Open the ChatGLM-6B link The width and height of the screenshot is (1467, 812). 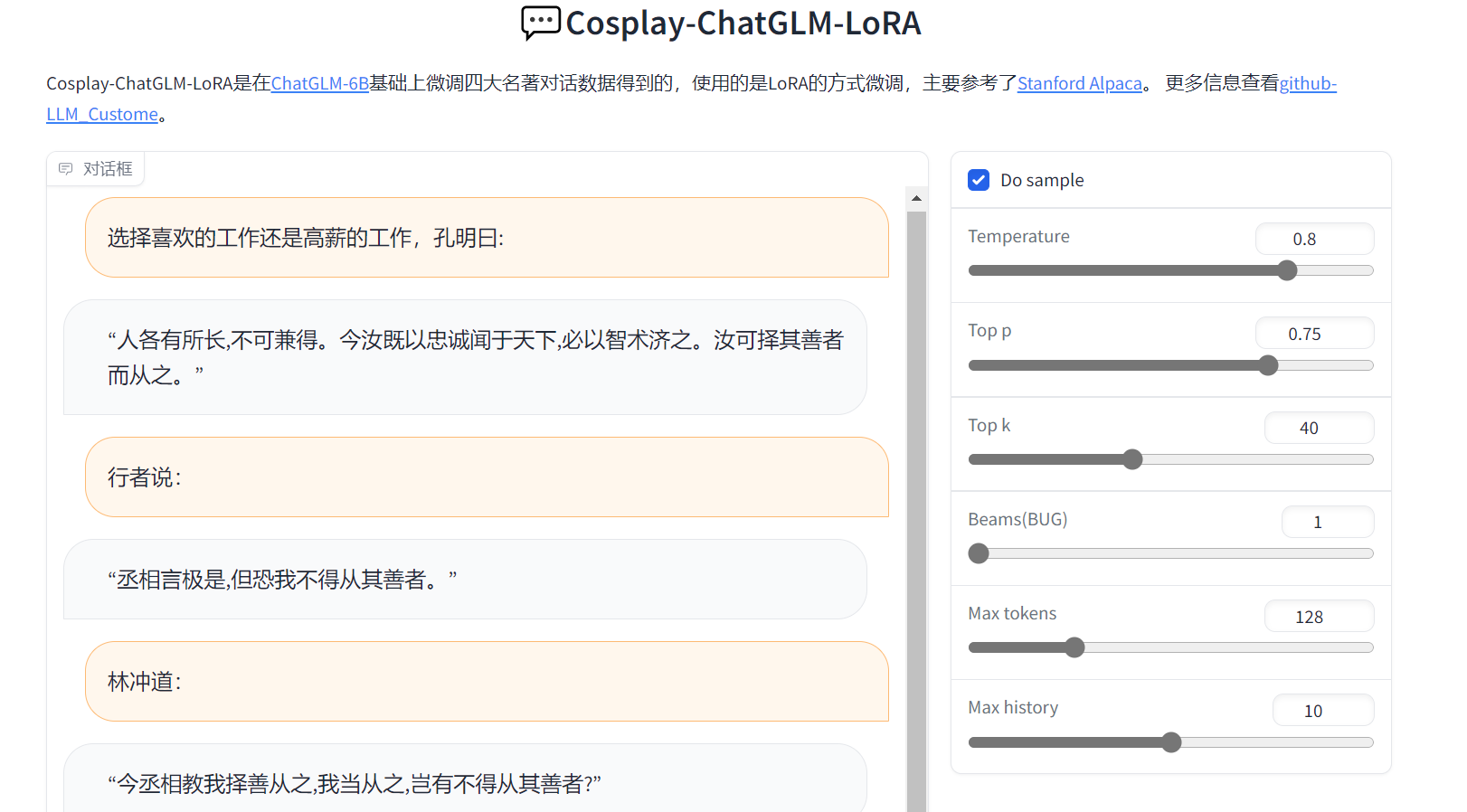[320, 83]
